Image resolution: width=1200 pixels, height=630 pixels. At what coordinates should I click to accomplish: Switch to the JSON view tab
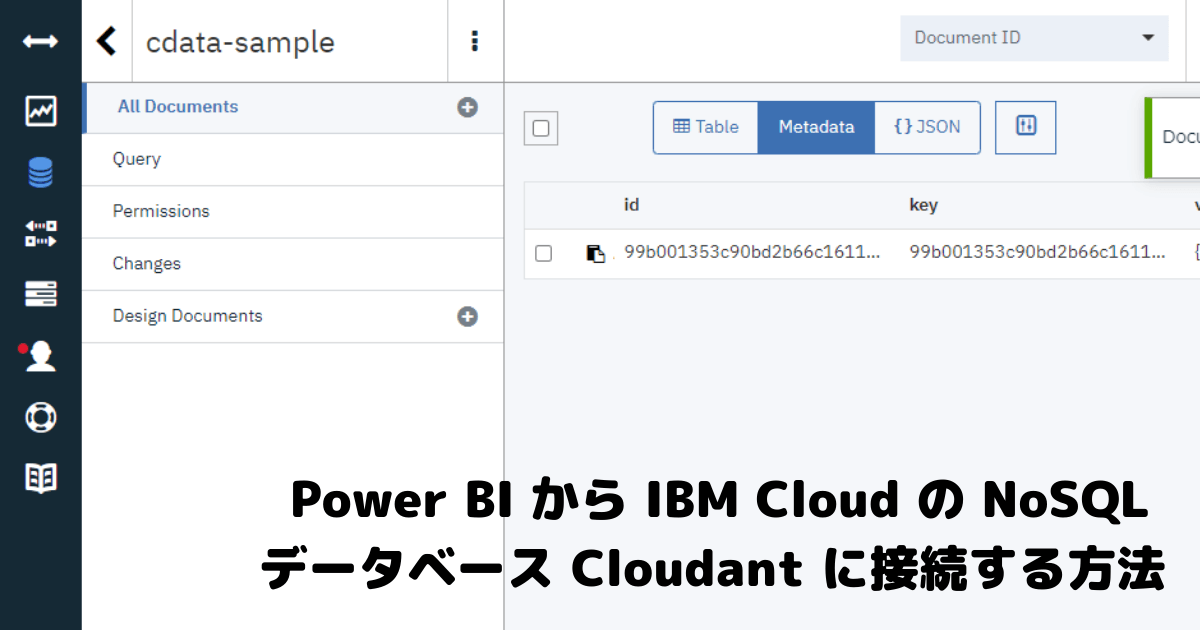pyautogui.click(x=927, y=127)
